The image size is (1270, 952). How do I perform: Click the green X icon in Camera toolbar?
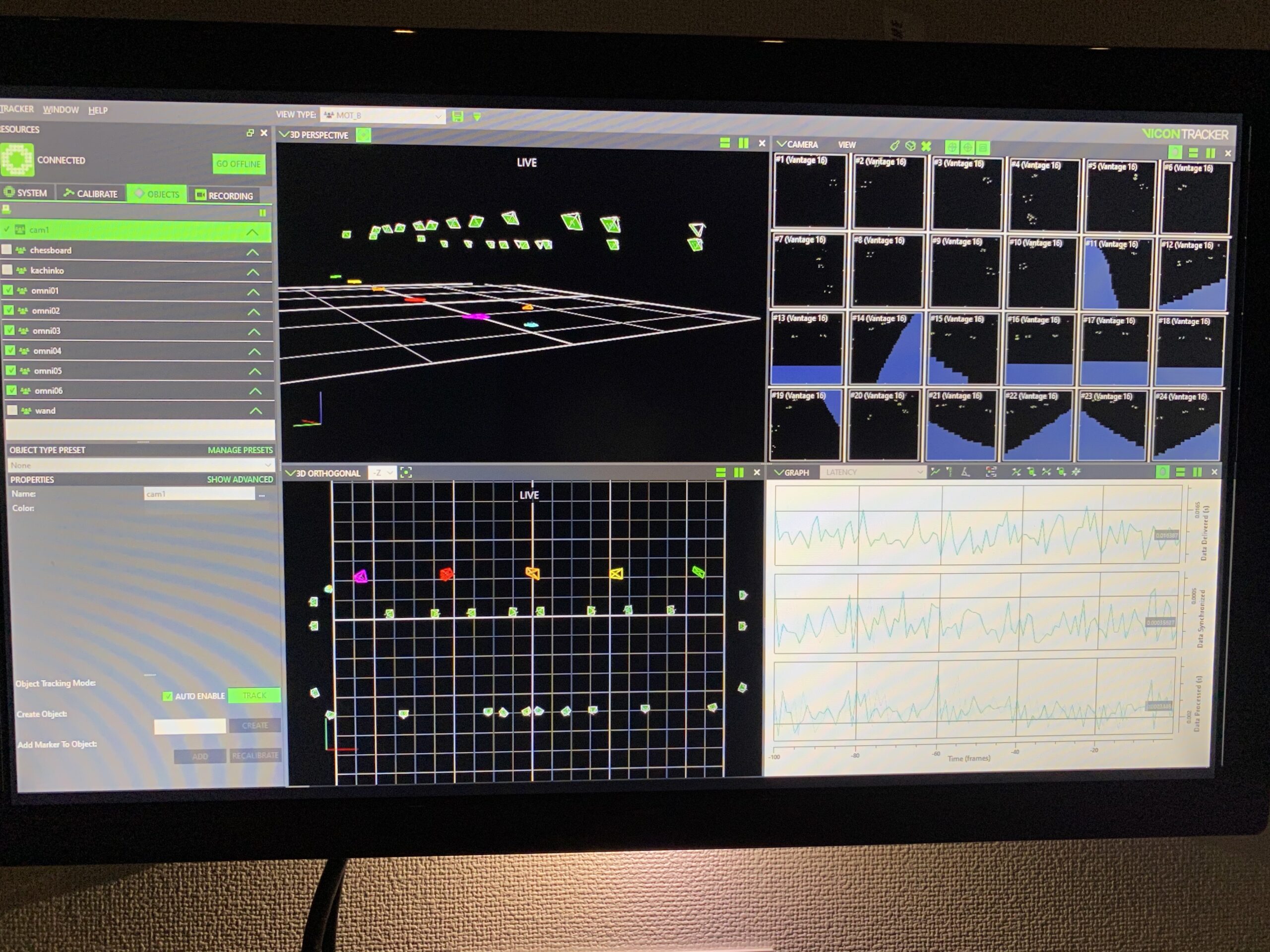coord(926,146)
